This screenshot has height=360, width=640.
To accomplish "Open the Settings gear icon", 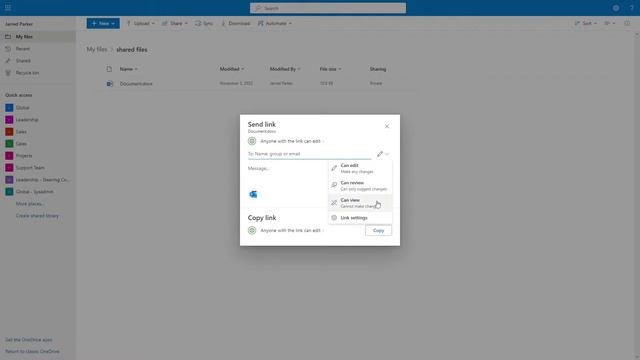I will point(616,8).
